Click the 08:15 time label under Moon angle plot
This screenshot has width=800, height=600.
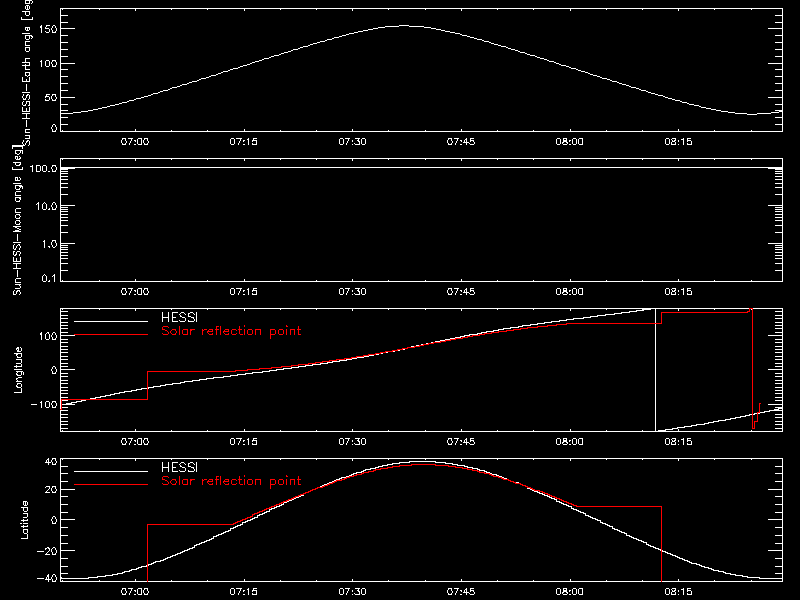(x=678, y=291)
